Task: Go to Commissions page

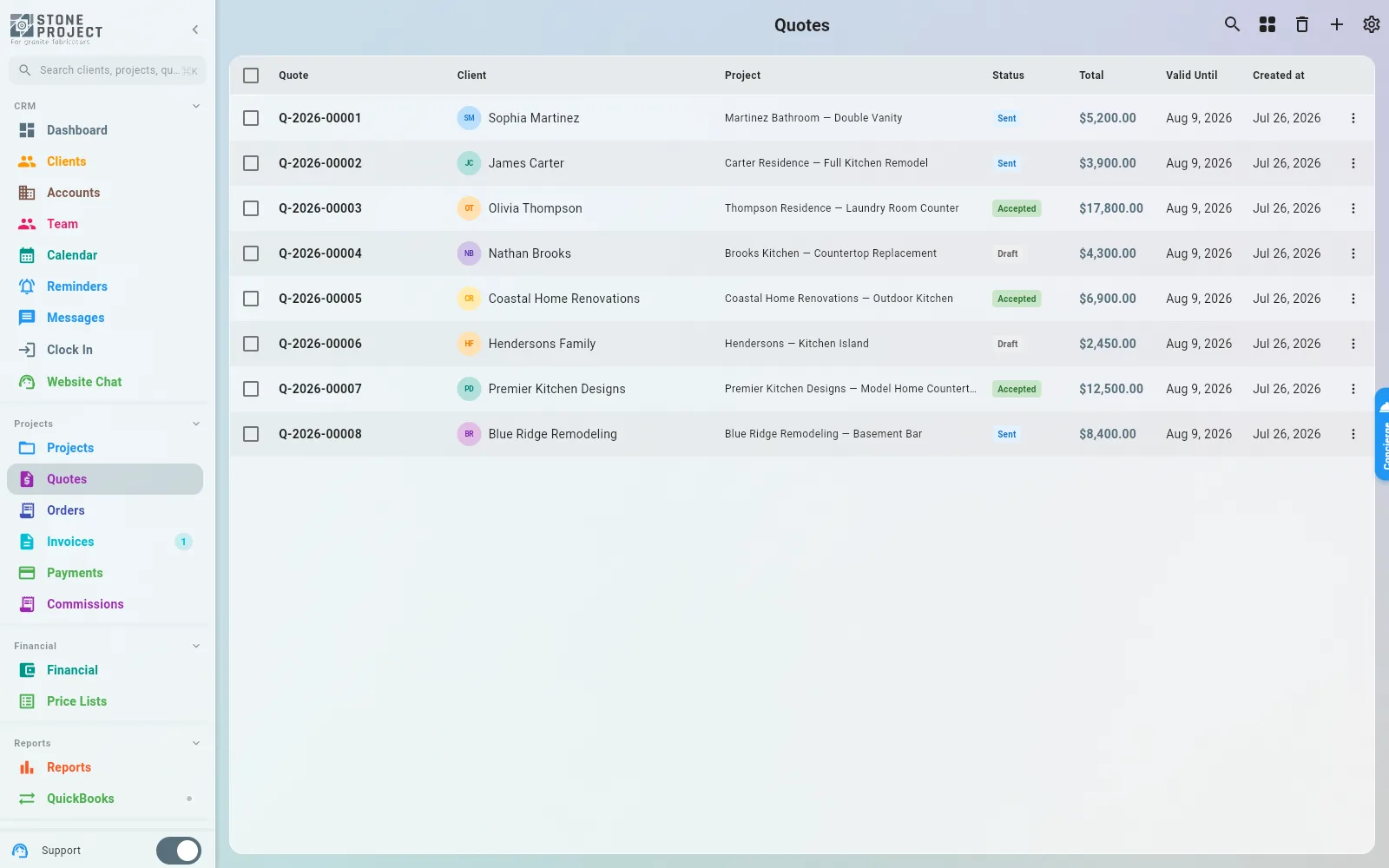Action: (x=105, y=604)
